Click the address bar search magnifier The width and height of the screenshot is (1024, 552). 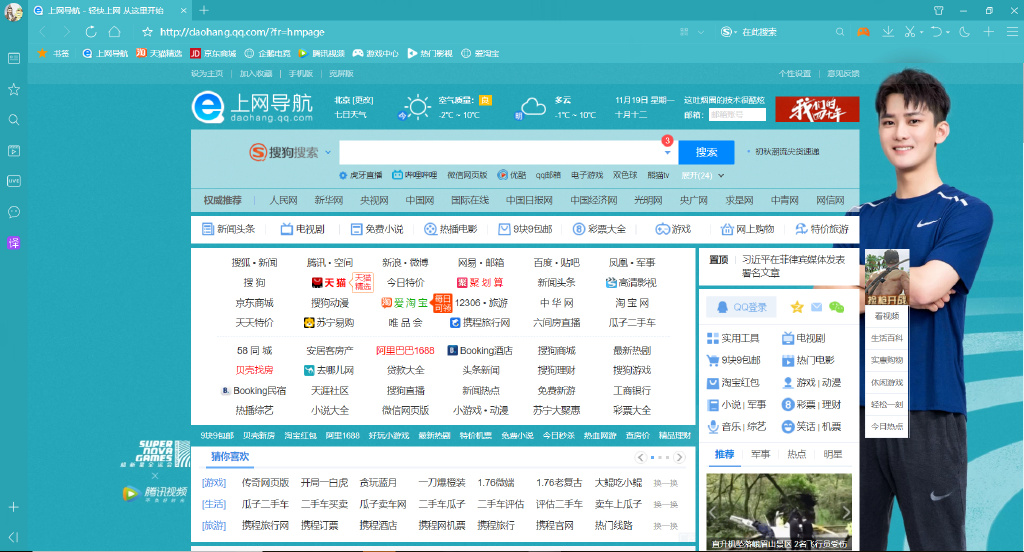(840, 31)
